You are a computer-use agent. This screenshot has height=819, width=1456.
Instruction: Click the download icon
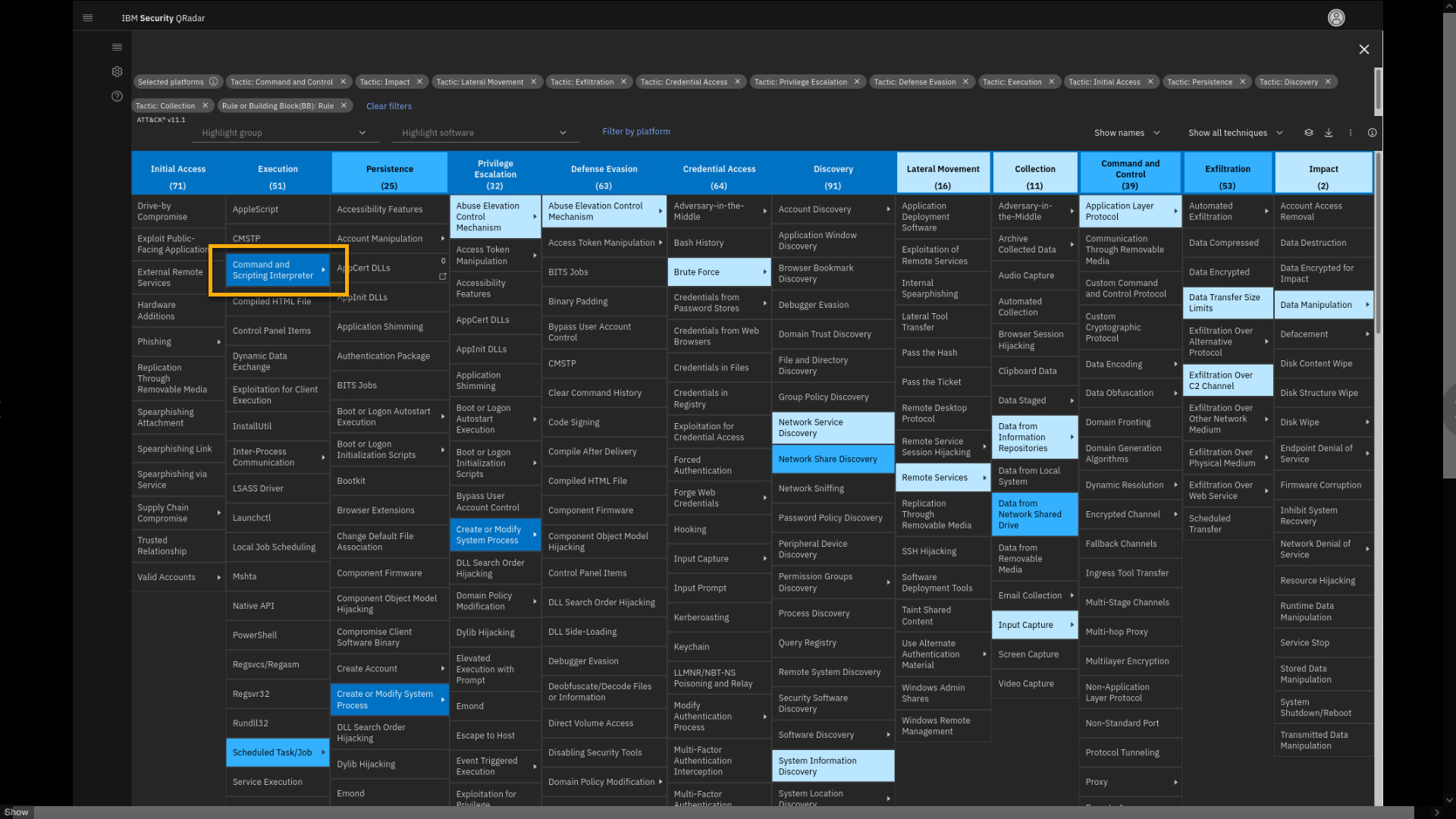pyautogui.click(x=1329, y=133)
